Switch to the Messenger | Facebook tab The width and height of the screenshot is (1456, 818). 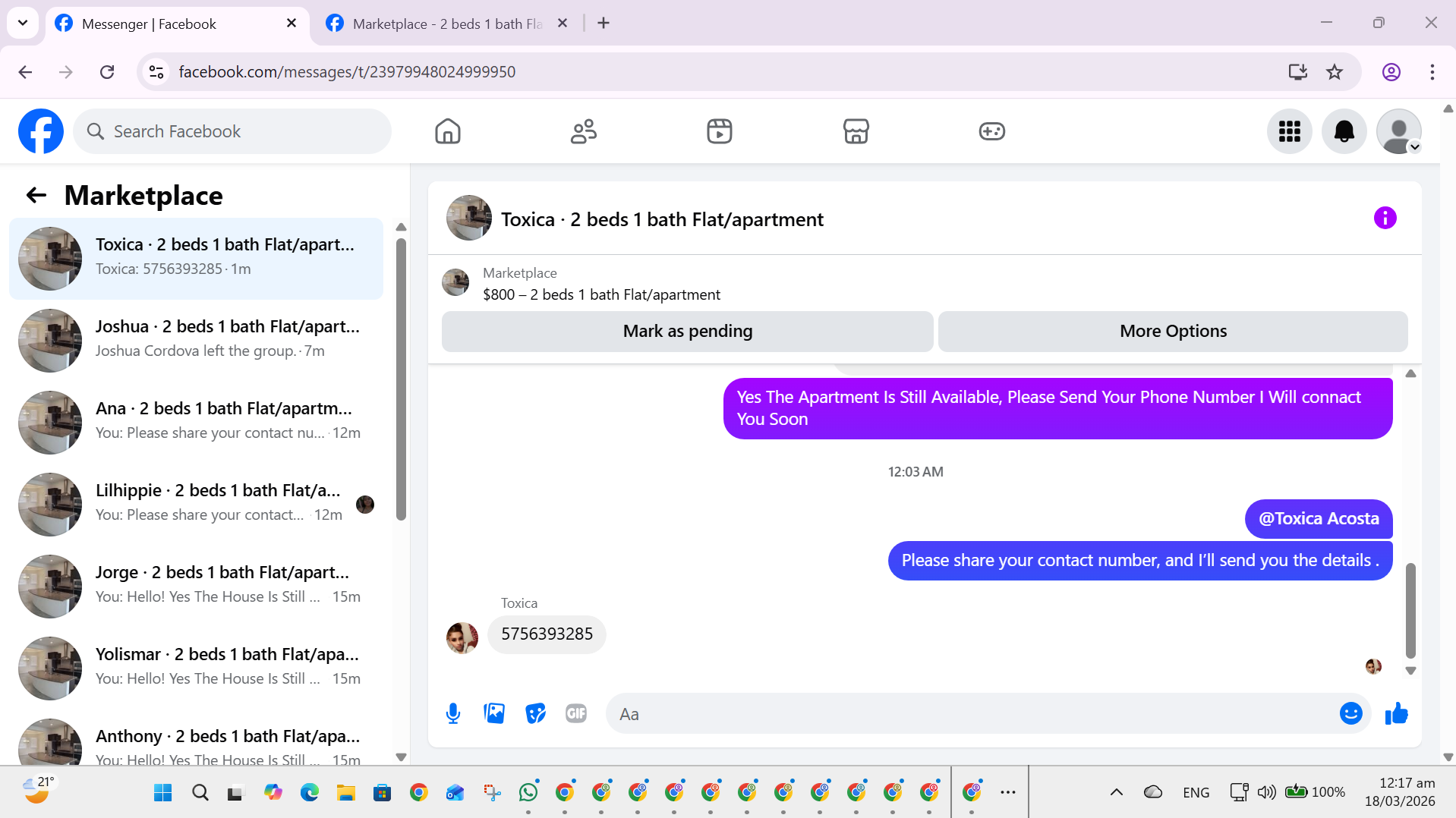pos(178,24)
